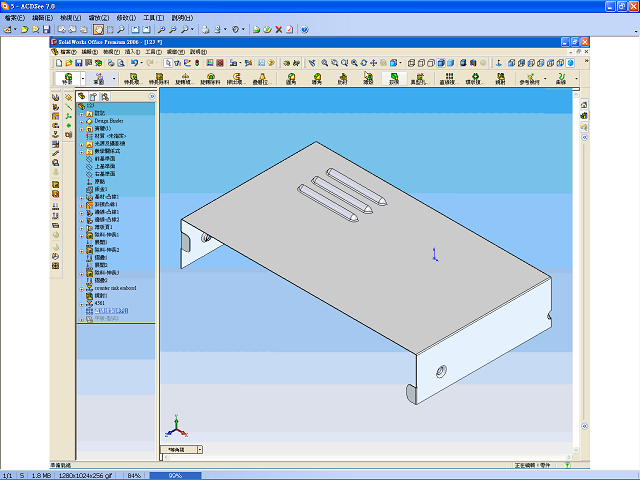The height and width of the screenshot is (480, 640).
Task: Click SolidWorks viewport horizontal scrollbar
Action: [366, 457]
